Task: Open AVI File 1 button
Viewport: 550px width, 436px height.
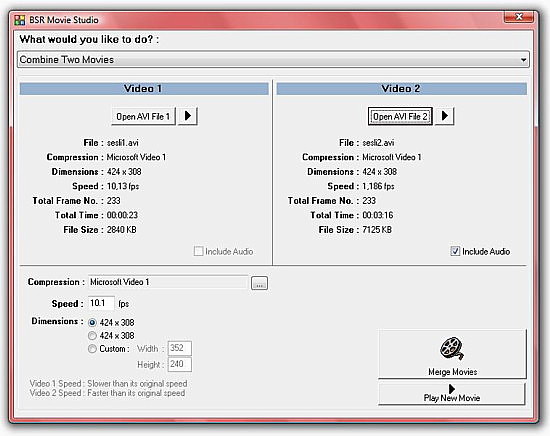Action: (x=143, y=116)
